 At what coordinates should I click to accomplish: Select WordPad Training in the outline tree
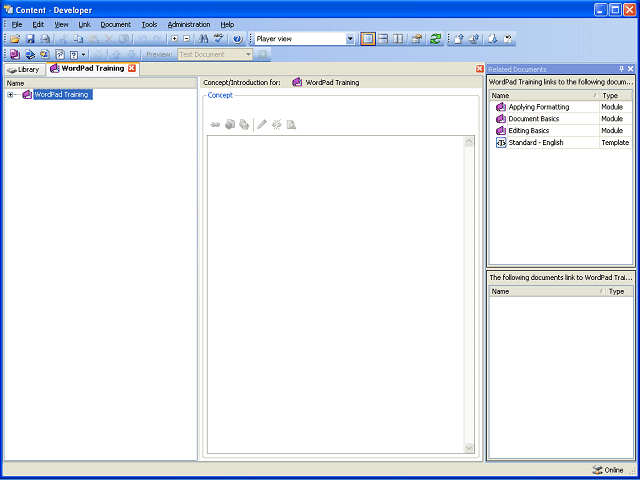tap(61, 95)
